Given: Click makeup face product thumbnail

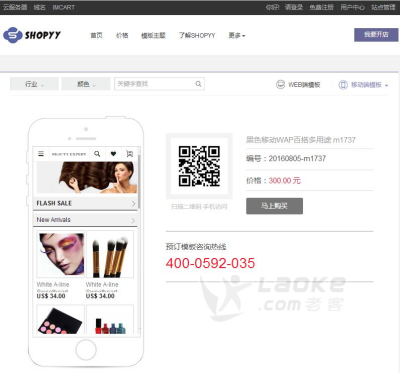Looking at the screenshot, I should tap(60, 254).
